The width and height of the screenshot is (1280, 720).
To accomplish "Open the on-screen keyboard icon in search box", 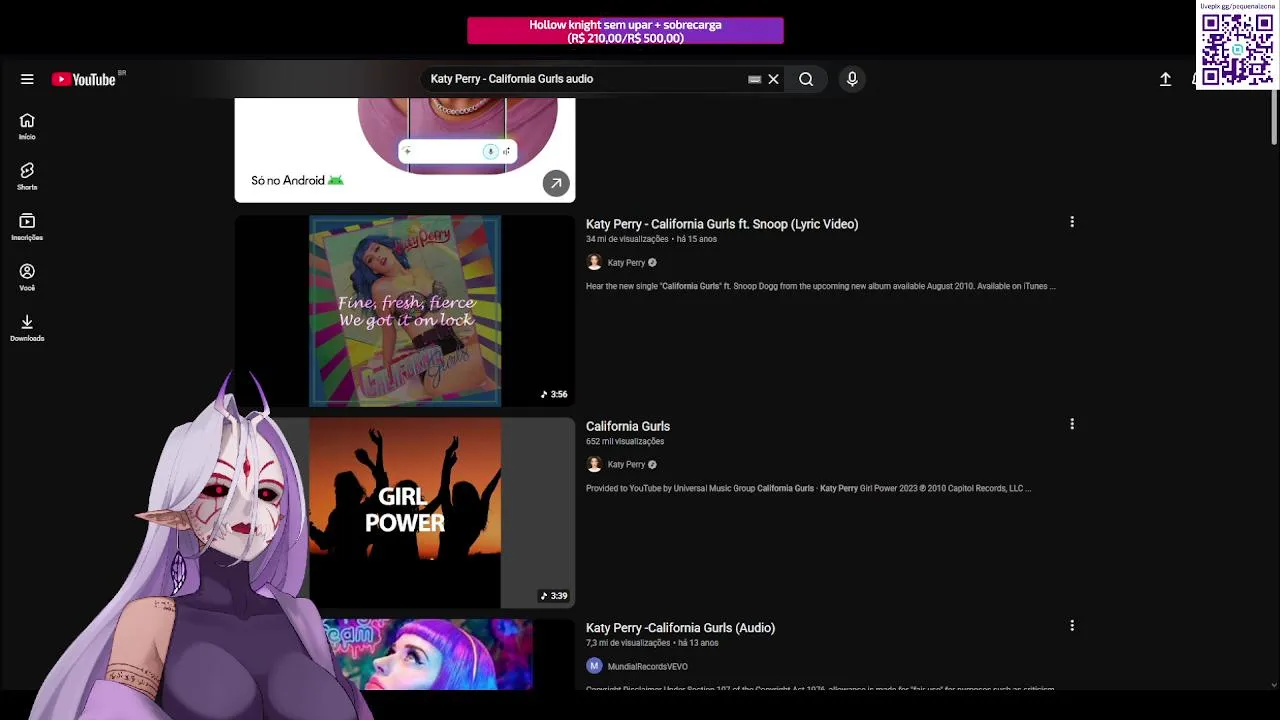I will (x=754, y=79).
